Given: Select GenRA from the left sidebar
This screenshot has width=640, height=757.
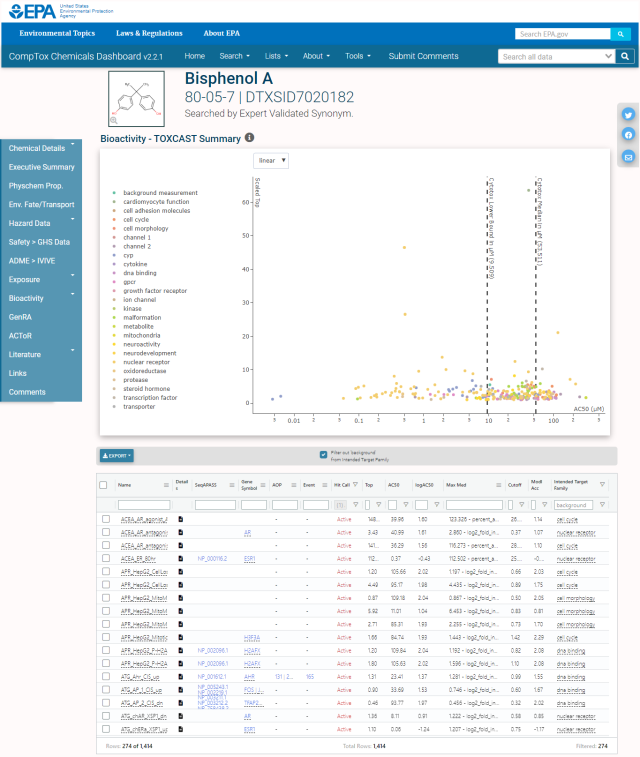Looking at the screenshot, I should point(20,316).
